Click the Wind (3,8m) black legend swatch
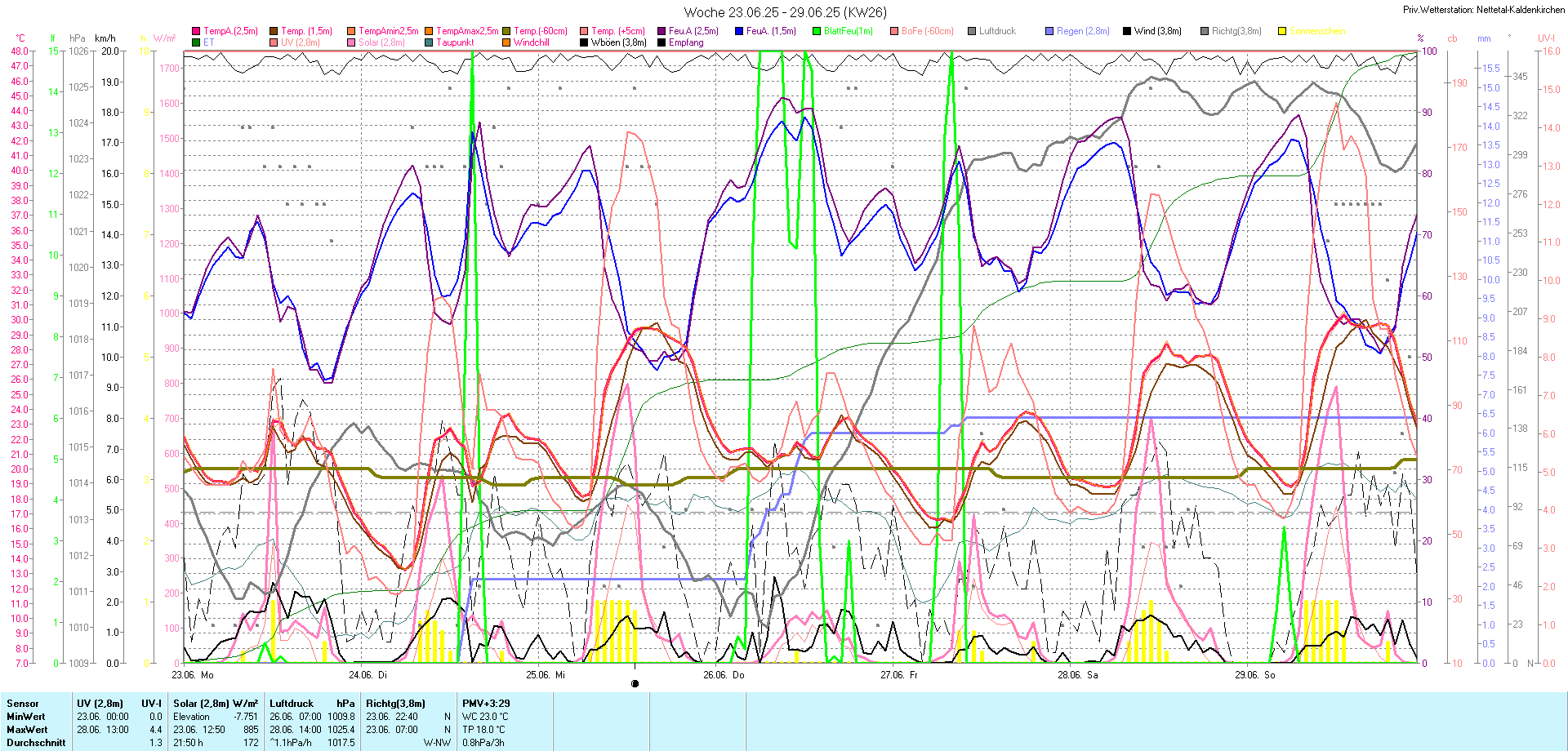Viewport: 1568px width, 751px height. click(1127, 31)
